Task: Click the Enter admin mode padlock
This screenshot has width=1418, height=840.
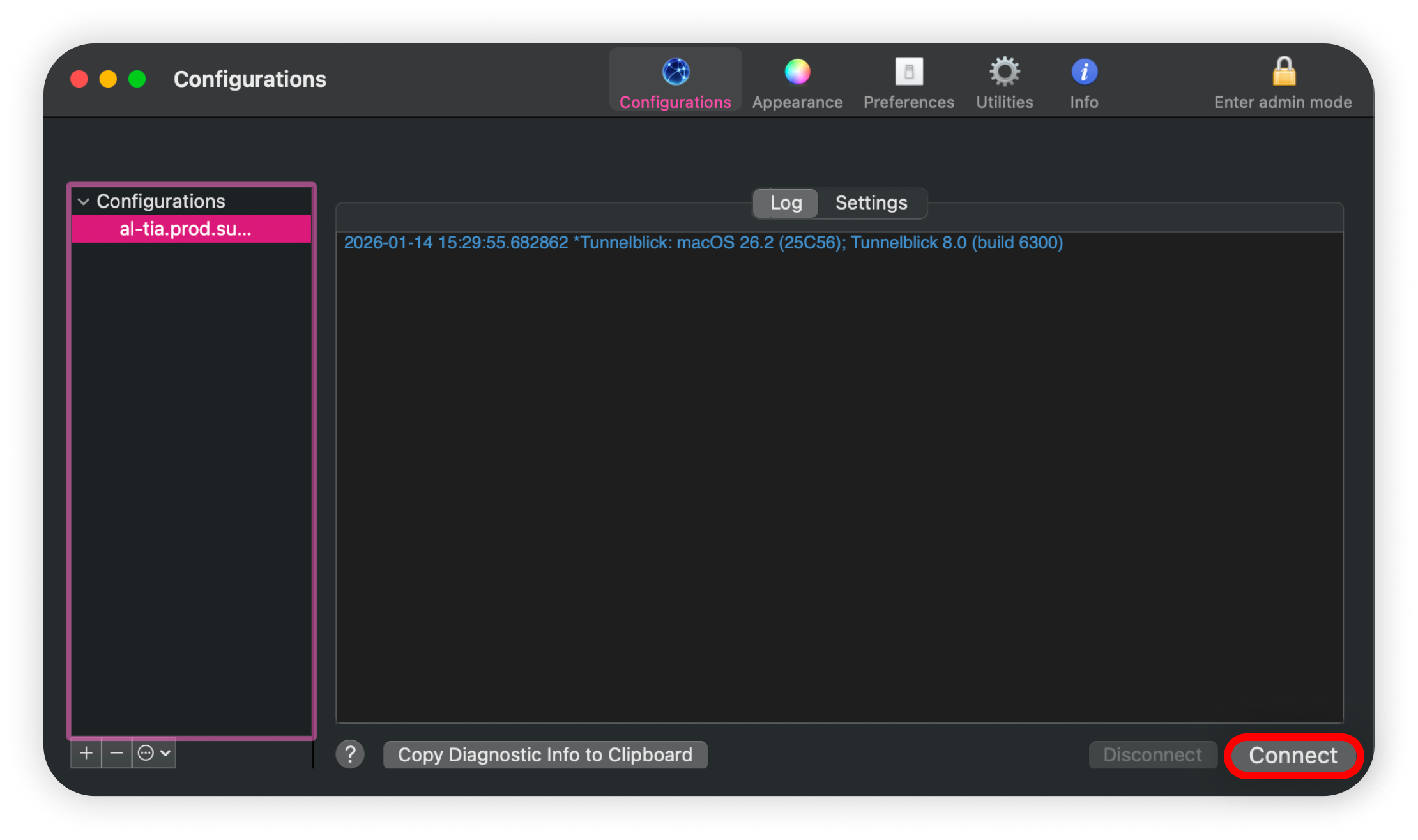Action: coord(1283,72)
